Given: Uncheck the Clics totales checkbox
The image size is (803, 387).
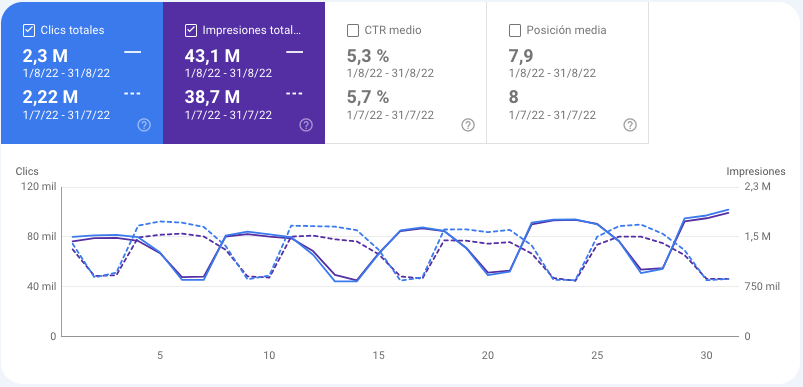Looking at the screenshot, I should 29,30.
